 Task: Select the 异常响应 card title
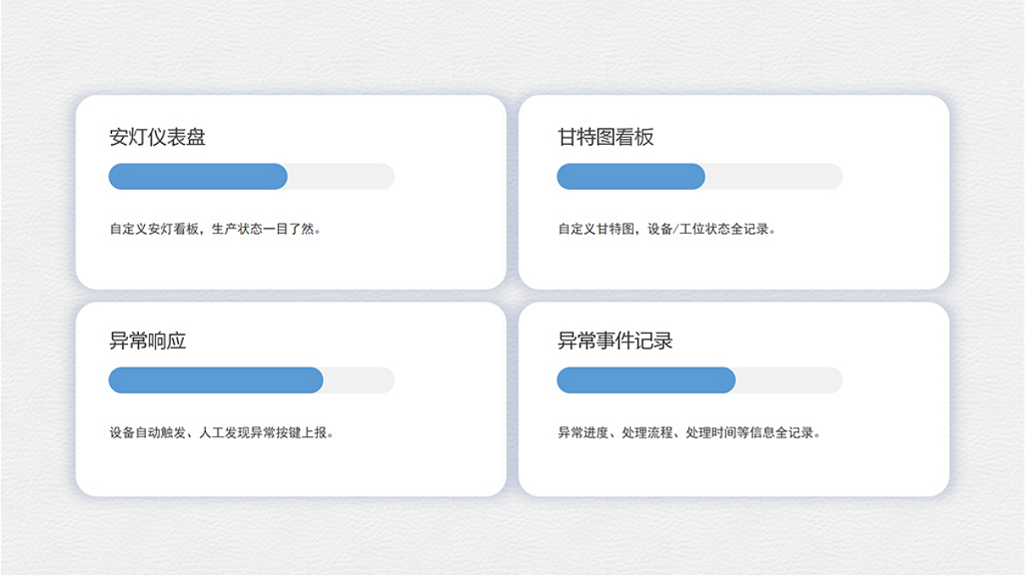pos(147,341)
